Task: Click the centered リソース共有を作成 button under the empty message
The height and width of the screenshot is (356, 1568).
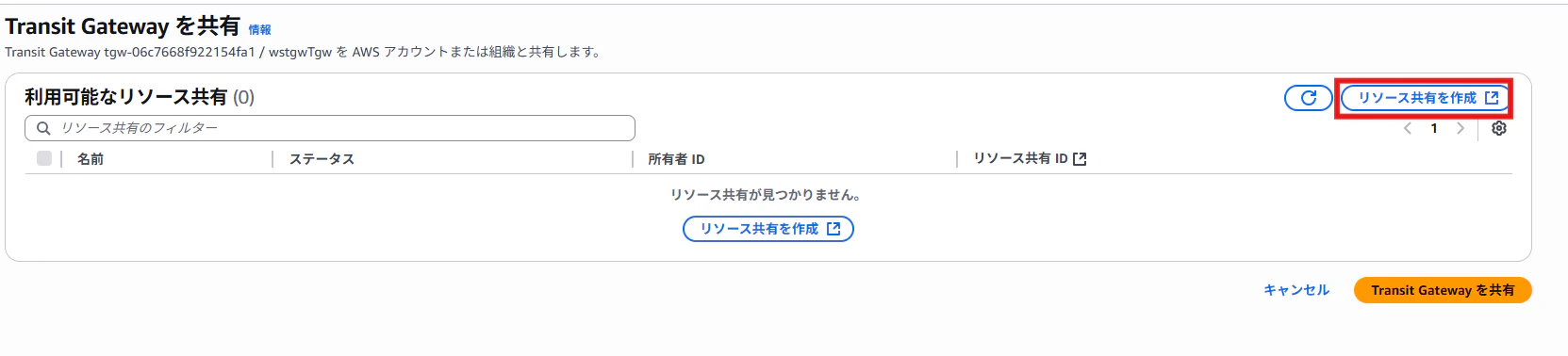Action: [768, 229]
